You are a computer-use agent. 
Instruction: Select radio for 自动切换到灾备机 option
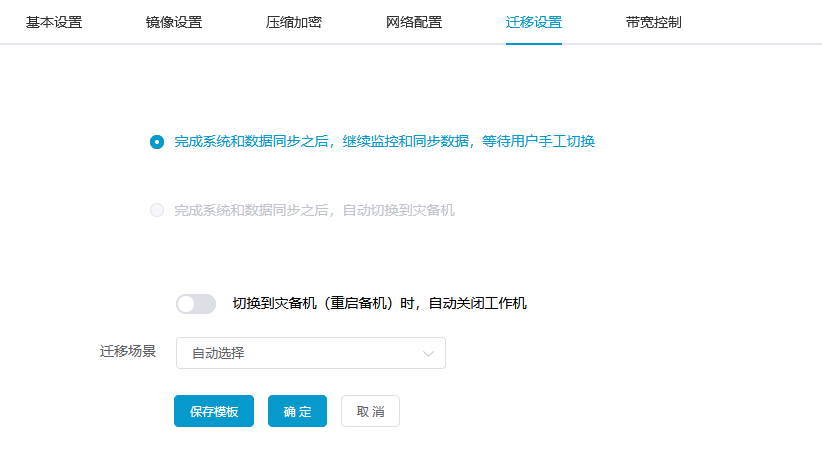(157, 210)
